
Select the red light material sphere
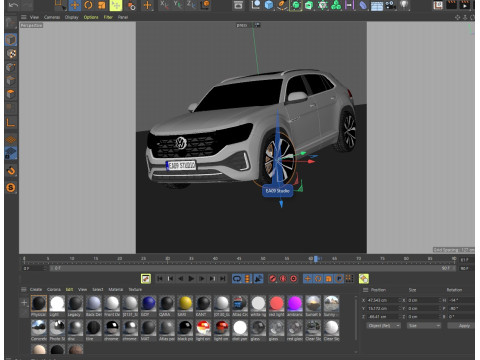click(276, 303)
